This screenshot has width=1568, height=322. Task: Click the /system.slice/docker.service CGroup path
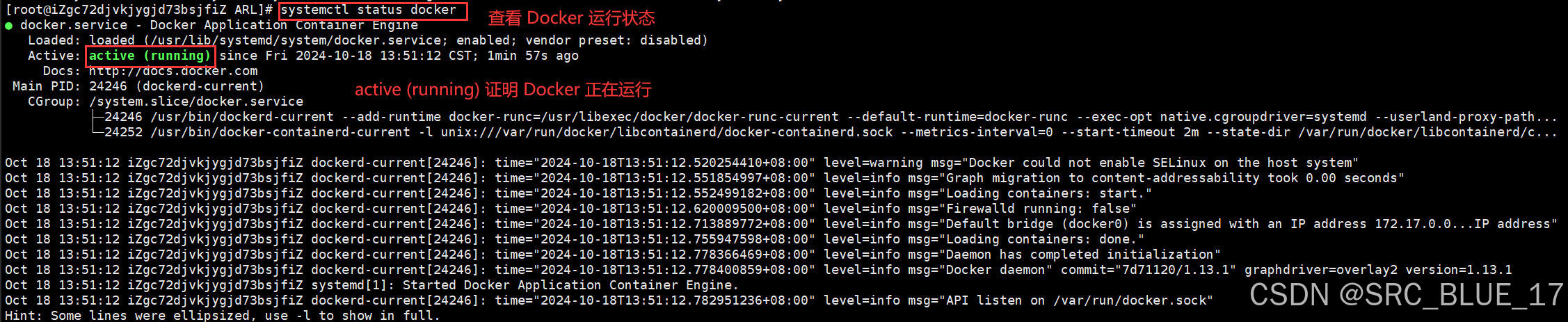pyautogui.click(x=196, y=102)
